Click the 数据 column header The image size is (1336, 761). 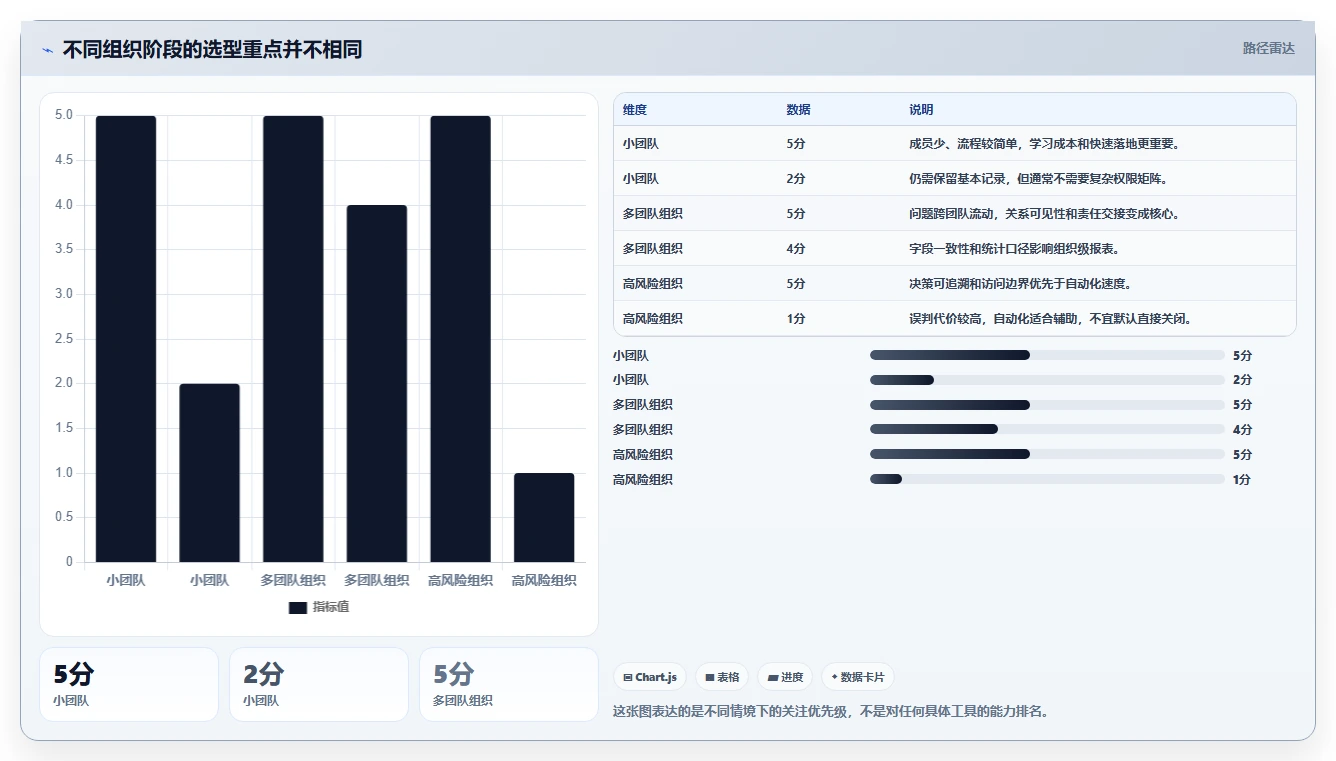coord(798,110)
